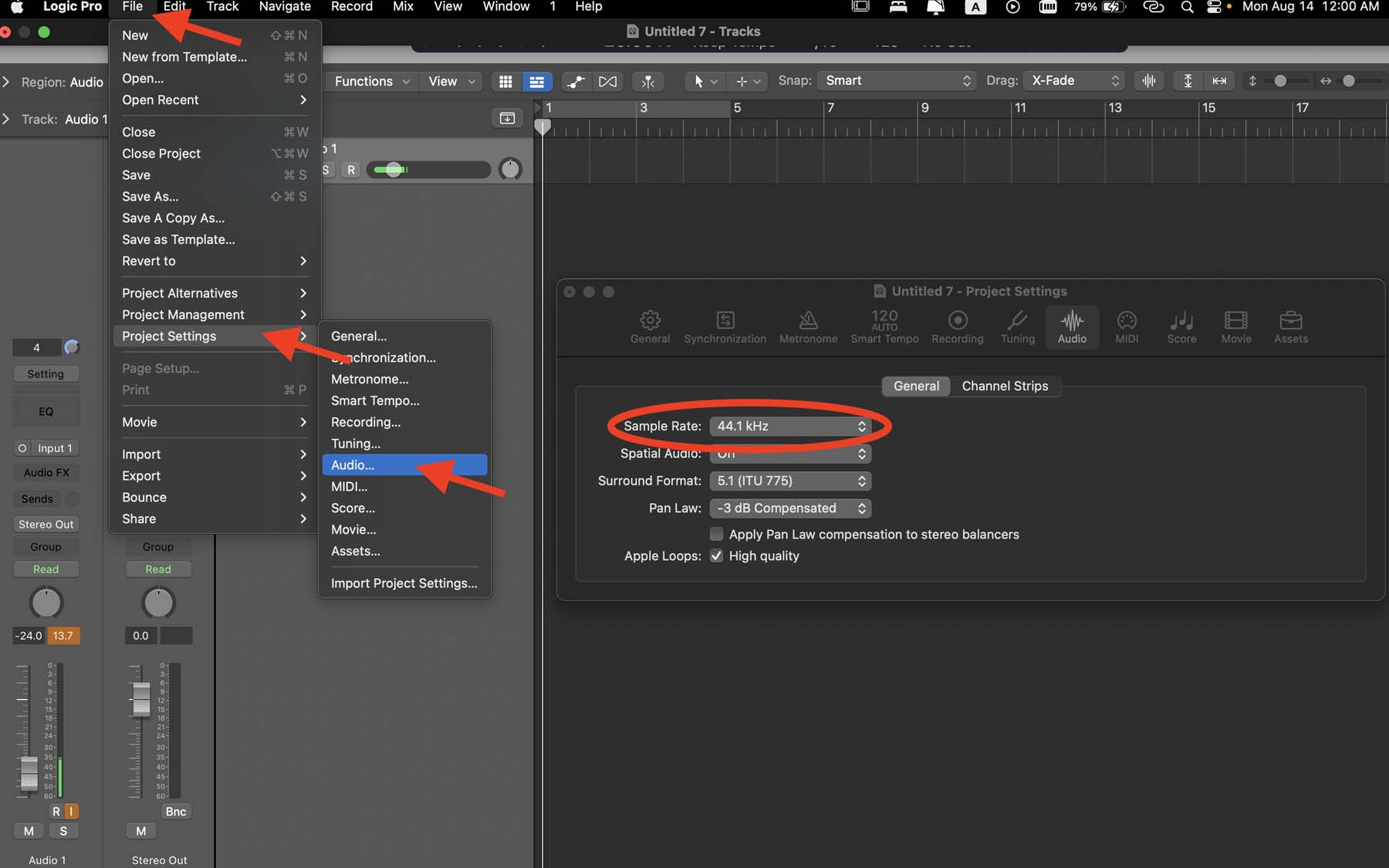Click Setting button on Audio 1 strip

click(46, 374)
